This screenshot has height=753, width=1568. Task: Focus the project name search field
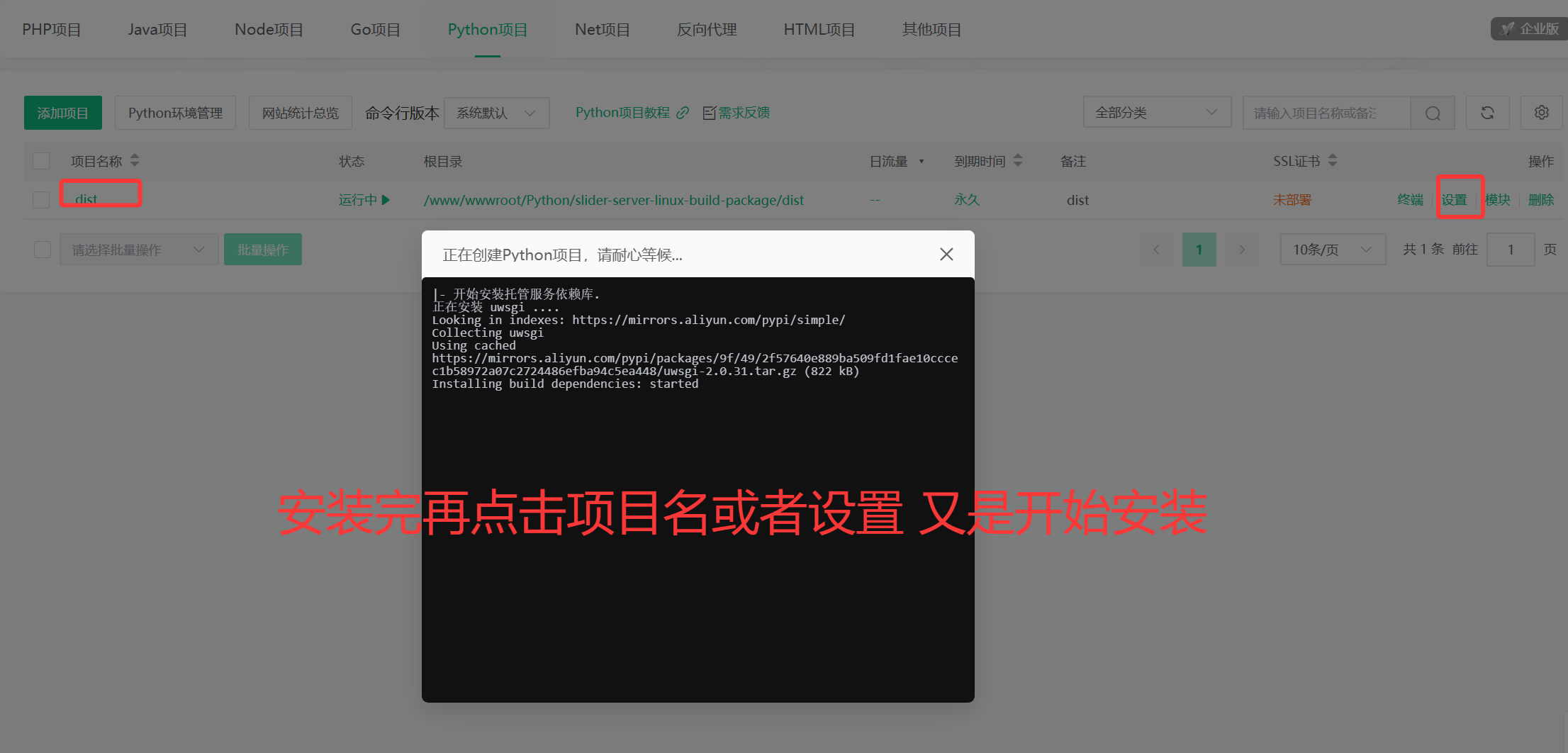click(x=1326, y=113)
